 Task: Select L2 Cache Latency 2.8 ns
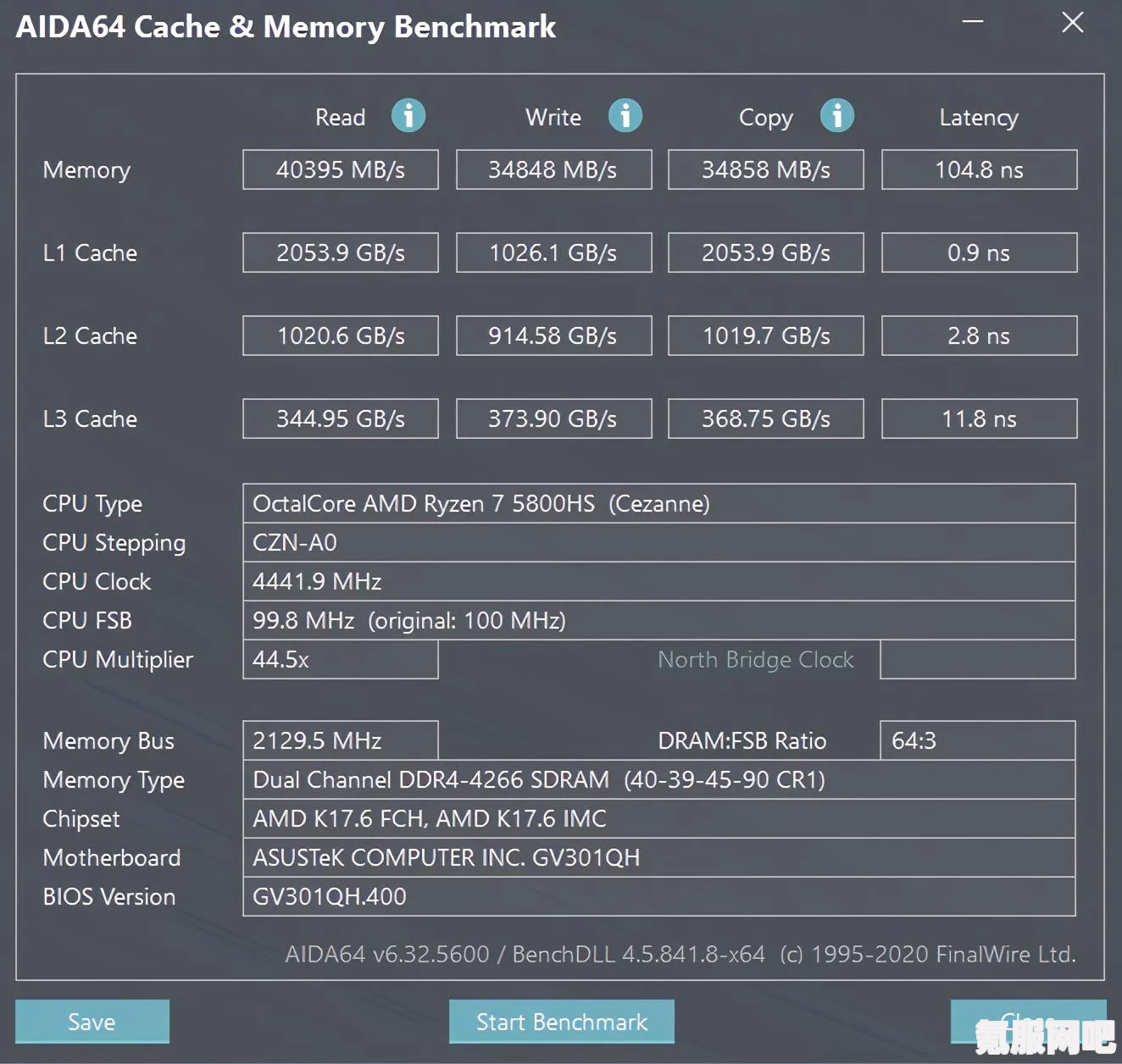[980, 335]
